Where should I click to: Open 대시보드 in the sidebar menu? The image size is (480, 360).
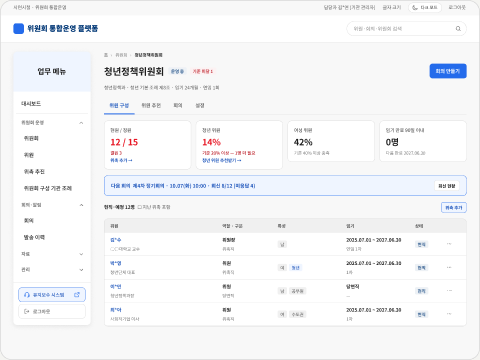[x=52, y=104]
